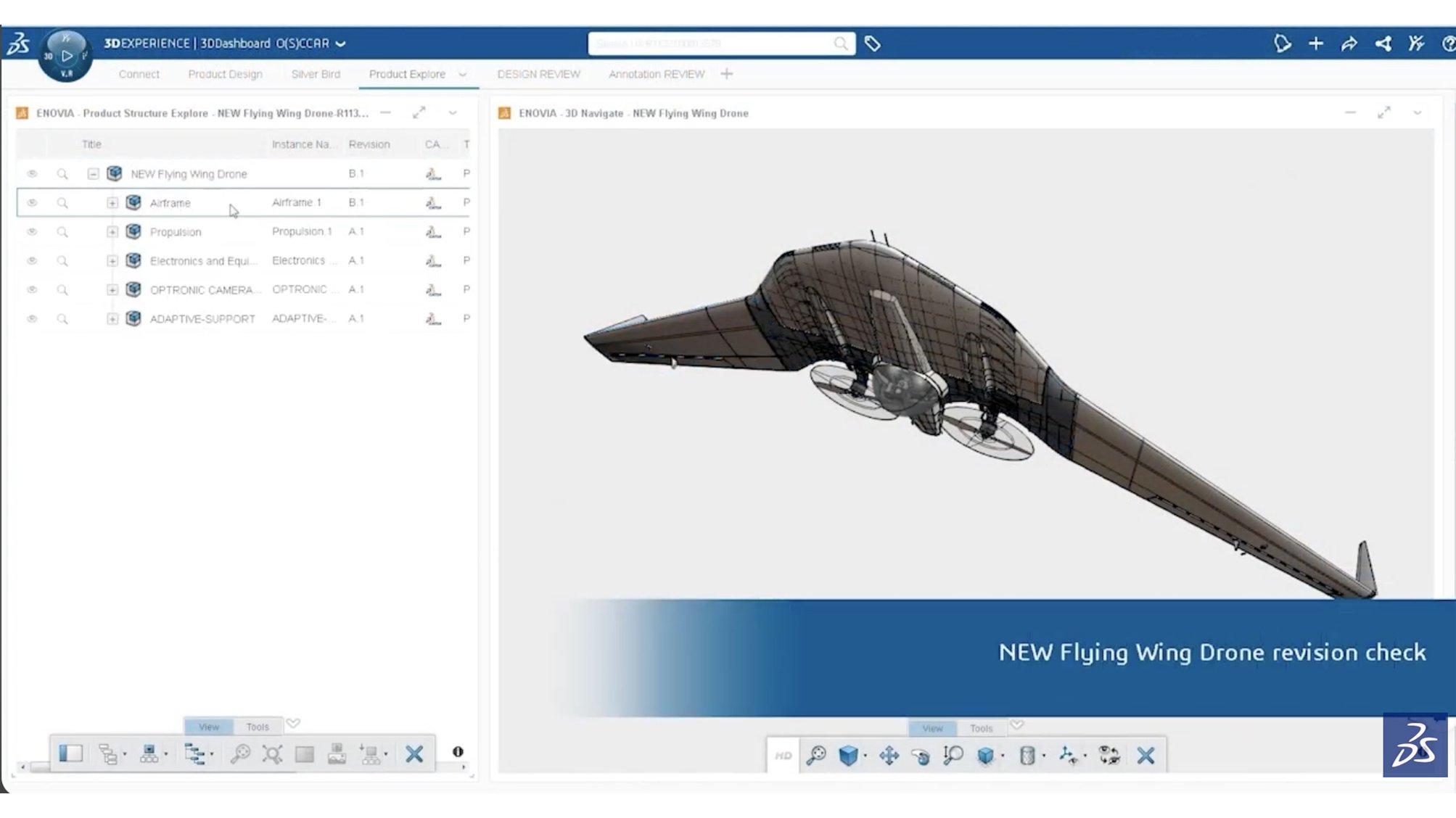Click the Fit All In magnifier in 3D toolbar
Image resolution: width=1456 pixels, height=818 pixels.
pos(816,756)
